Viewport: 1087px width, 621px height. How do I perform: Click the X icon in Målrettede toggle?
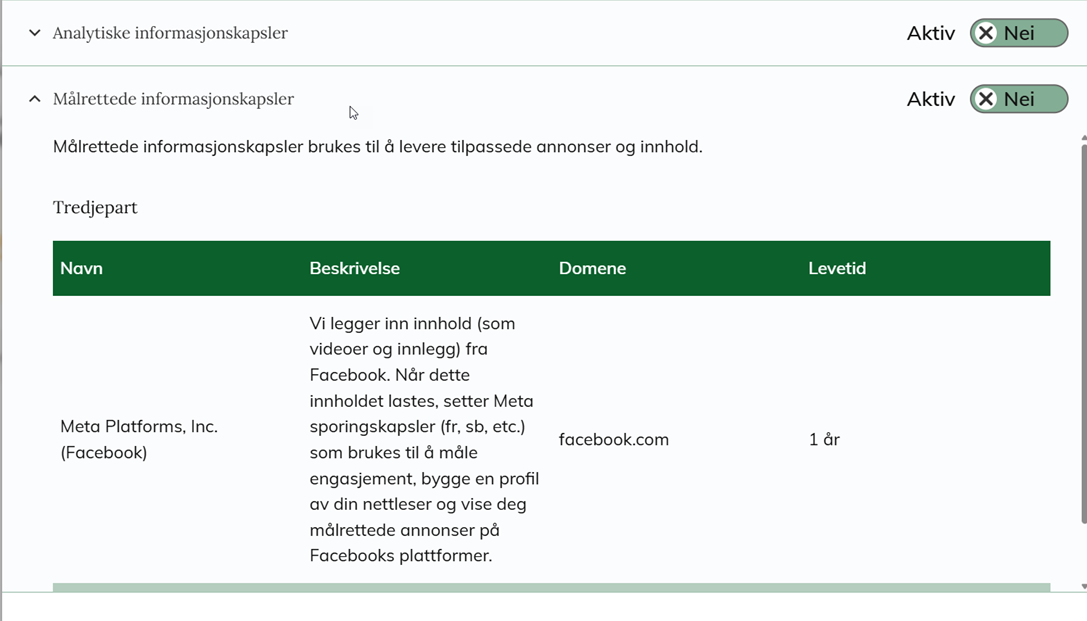[x=986, y=99]
